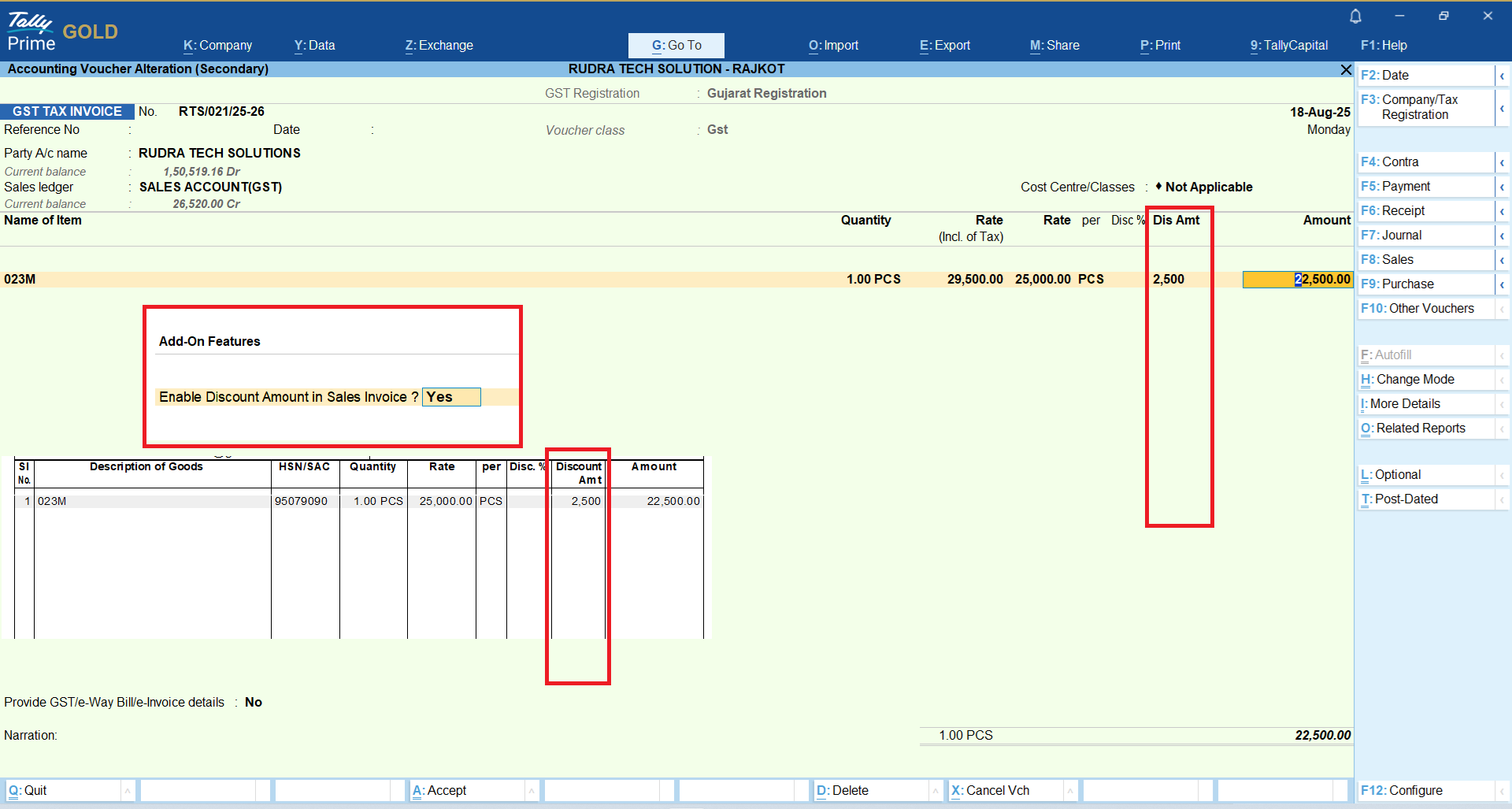Open the G: Go To menu

tap(676, 46)
